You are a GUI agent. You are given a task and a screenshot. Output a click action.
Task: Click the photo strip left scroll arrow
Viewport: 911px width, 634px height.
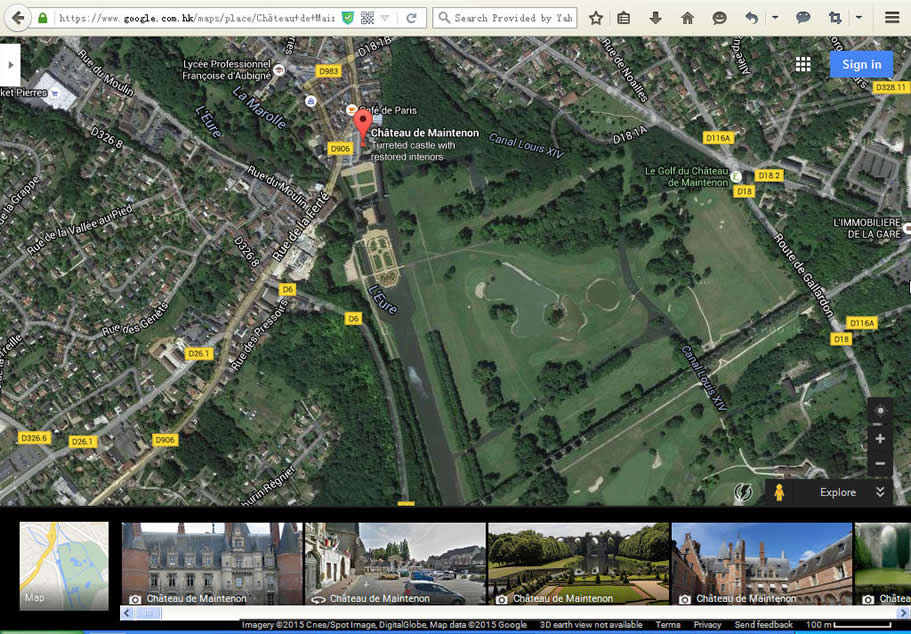[x=127, y=612]
